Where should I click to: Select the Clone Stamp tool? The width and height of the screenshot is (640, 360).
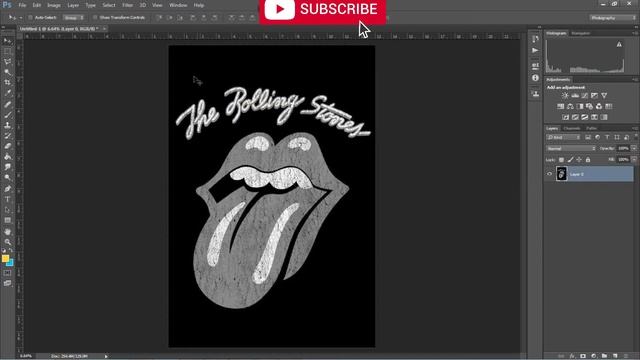point(7,125)
